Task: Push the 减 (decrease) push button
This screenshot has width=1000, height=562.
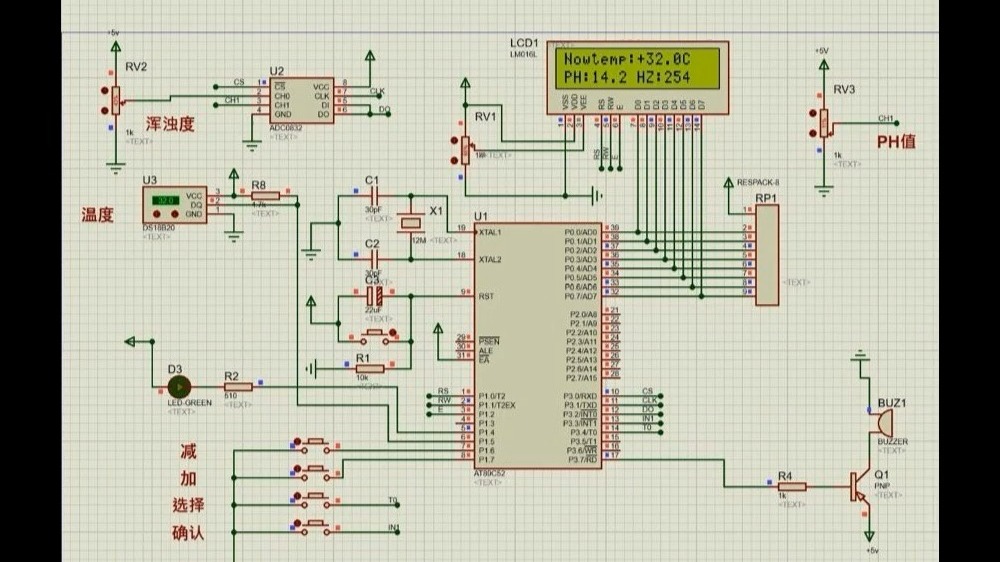Action: [315, 445]
